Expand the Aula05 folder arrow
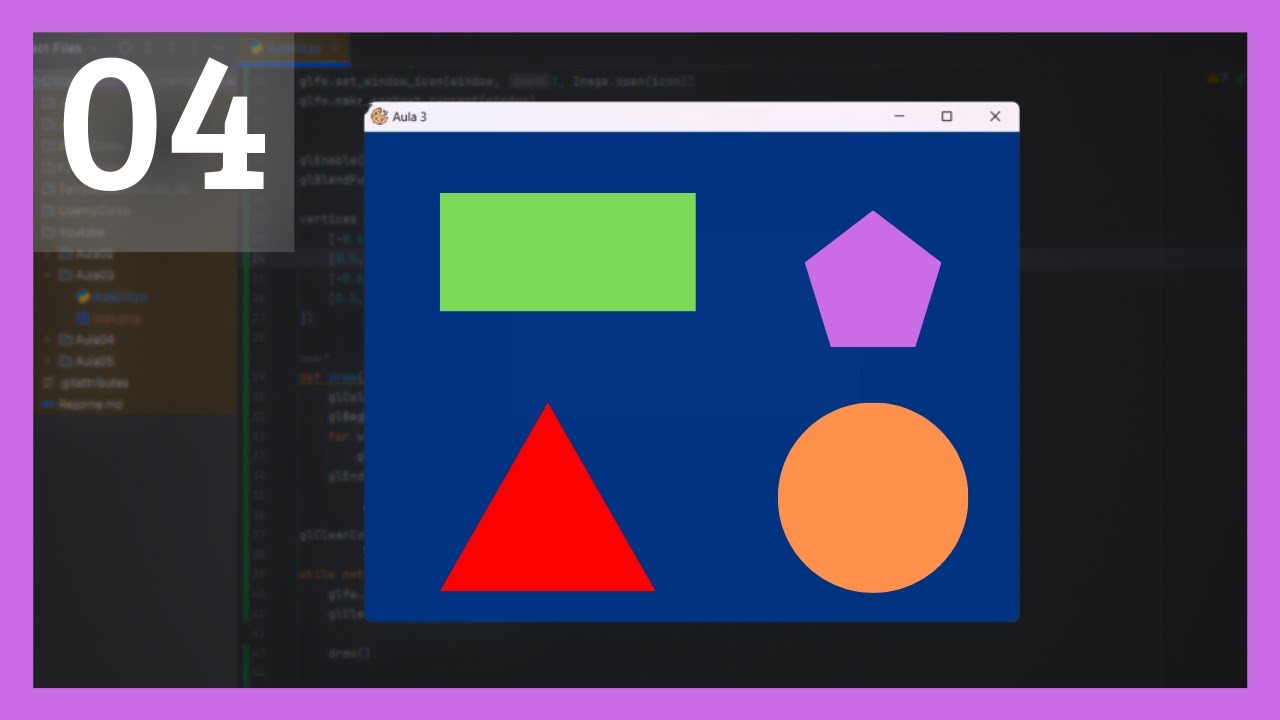The image size is (1280, 720). 47,361
